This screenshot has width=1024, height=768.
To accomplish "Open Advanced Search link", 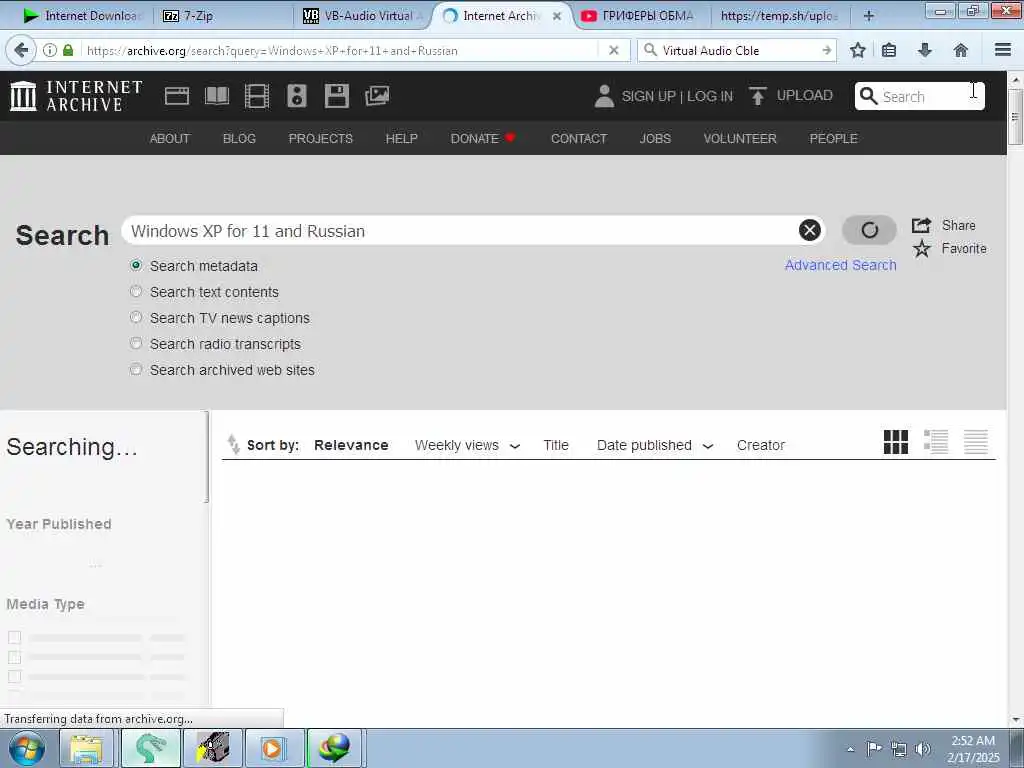I will (840, 265).
